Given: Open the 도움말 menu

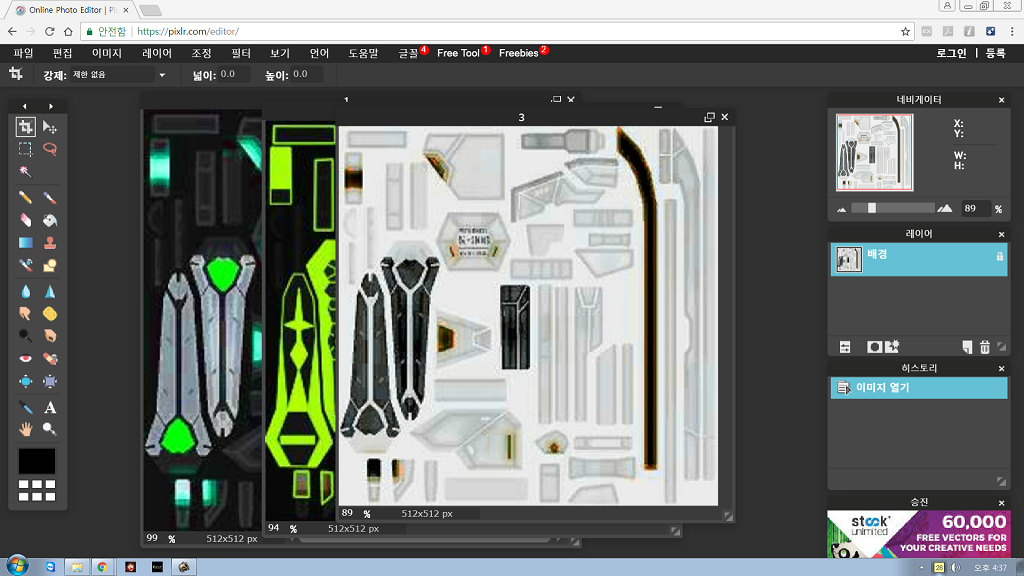Looking at the screenshot, I should (x=363, y=53).
